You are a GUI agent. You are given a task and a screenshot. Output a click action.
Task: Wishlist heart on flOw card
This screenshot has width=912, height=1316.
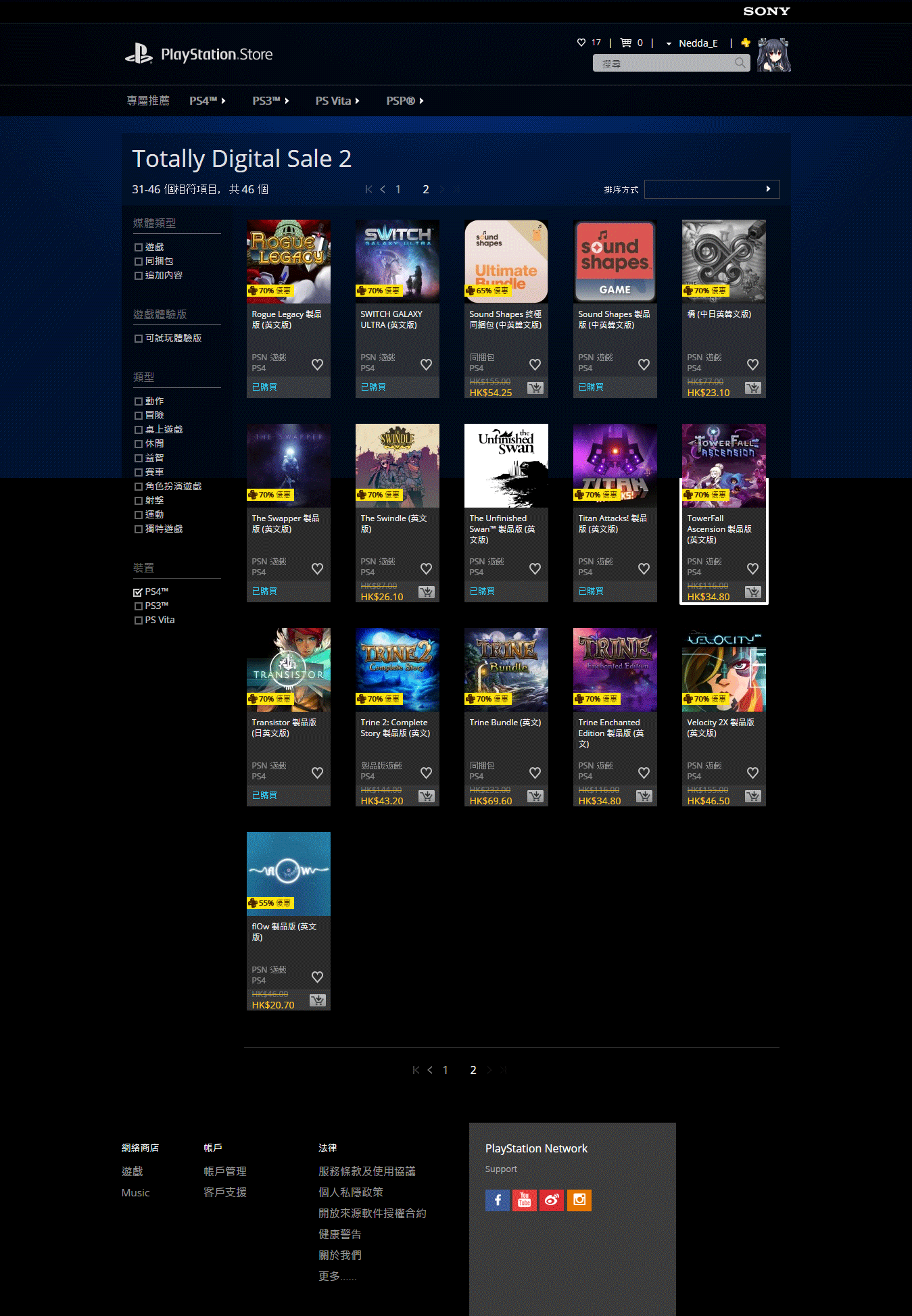[x=317, y=977]
